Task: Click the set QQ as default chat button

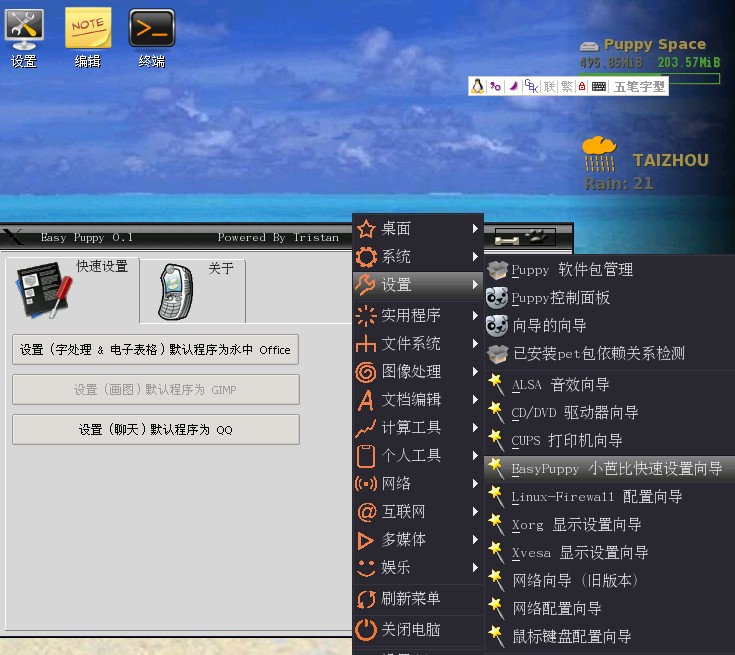Action: 155,430
